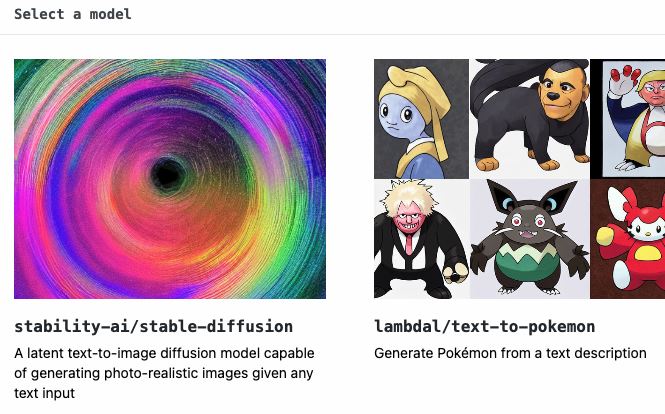The width and height of the screenshot is (665, 414).
Task: Click the yellow oval on the red creature's belly
Action: 646,254
